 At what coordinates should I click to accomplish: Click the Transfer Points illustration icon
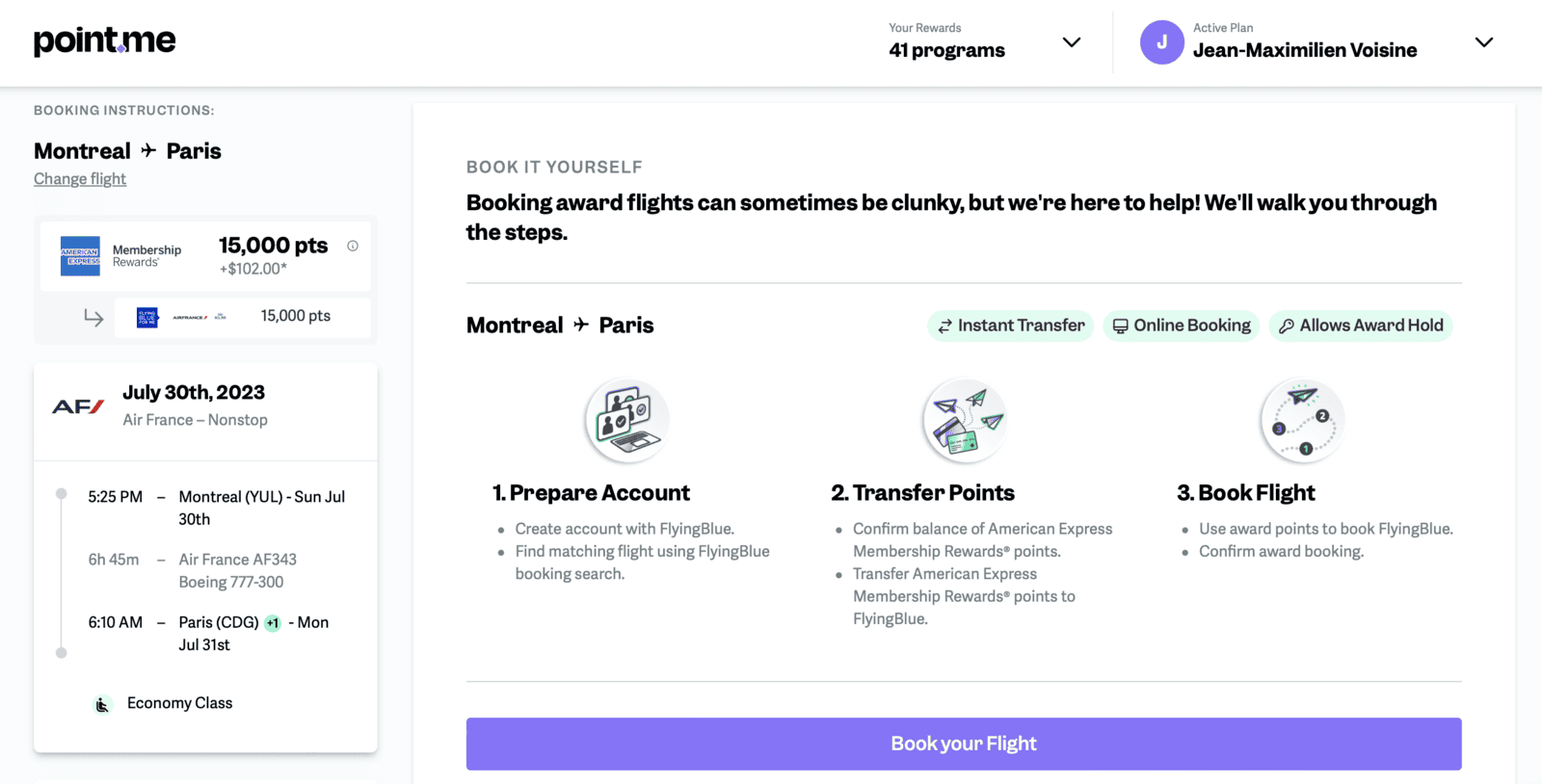[x=964, y=420]
